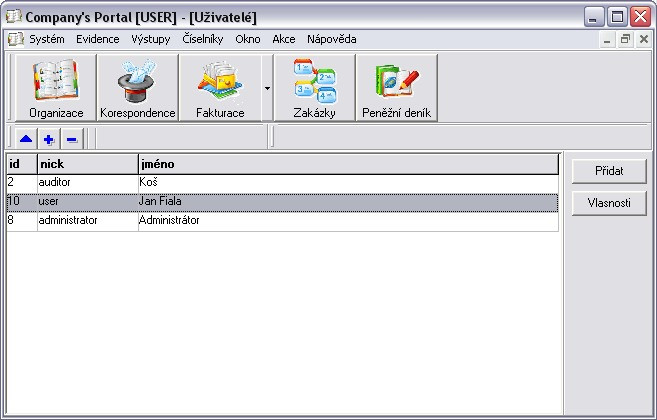Select id 10 cell
Screen dimensions: 657x420
click(22, 202)
